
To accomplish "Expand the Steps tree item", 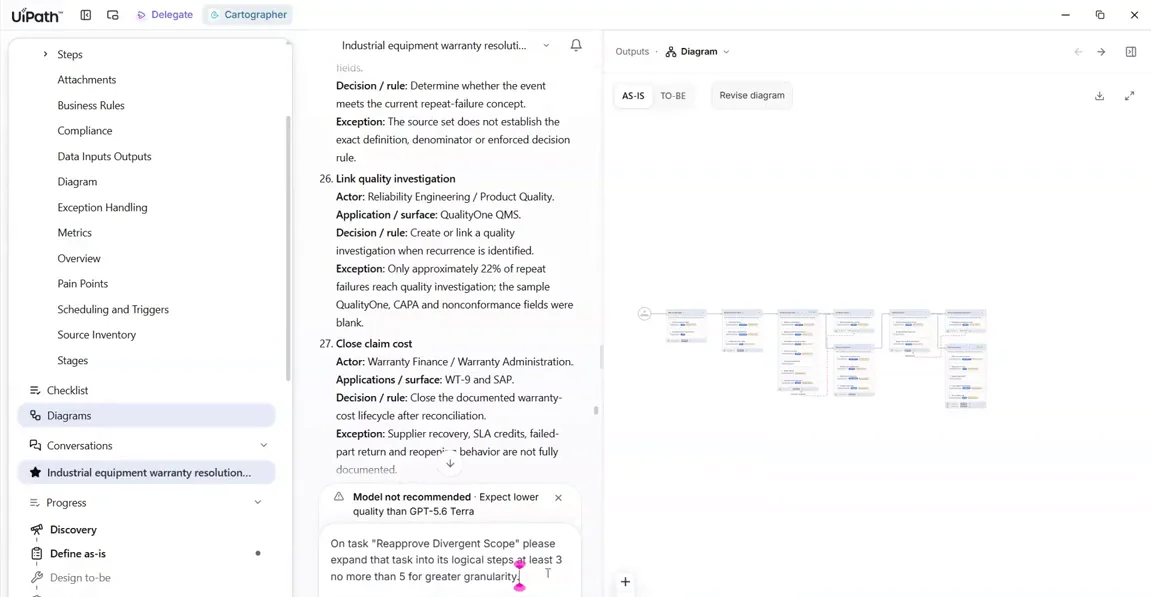I will (45, 54).
